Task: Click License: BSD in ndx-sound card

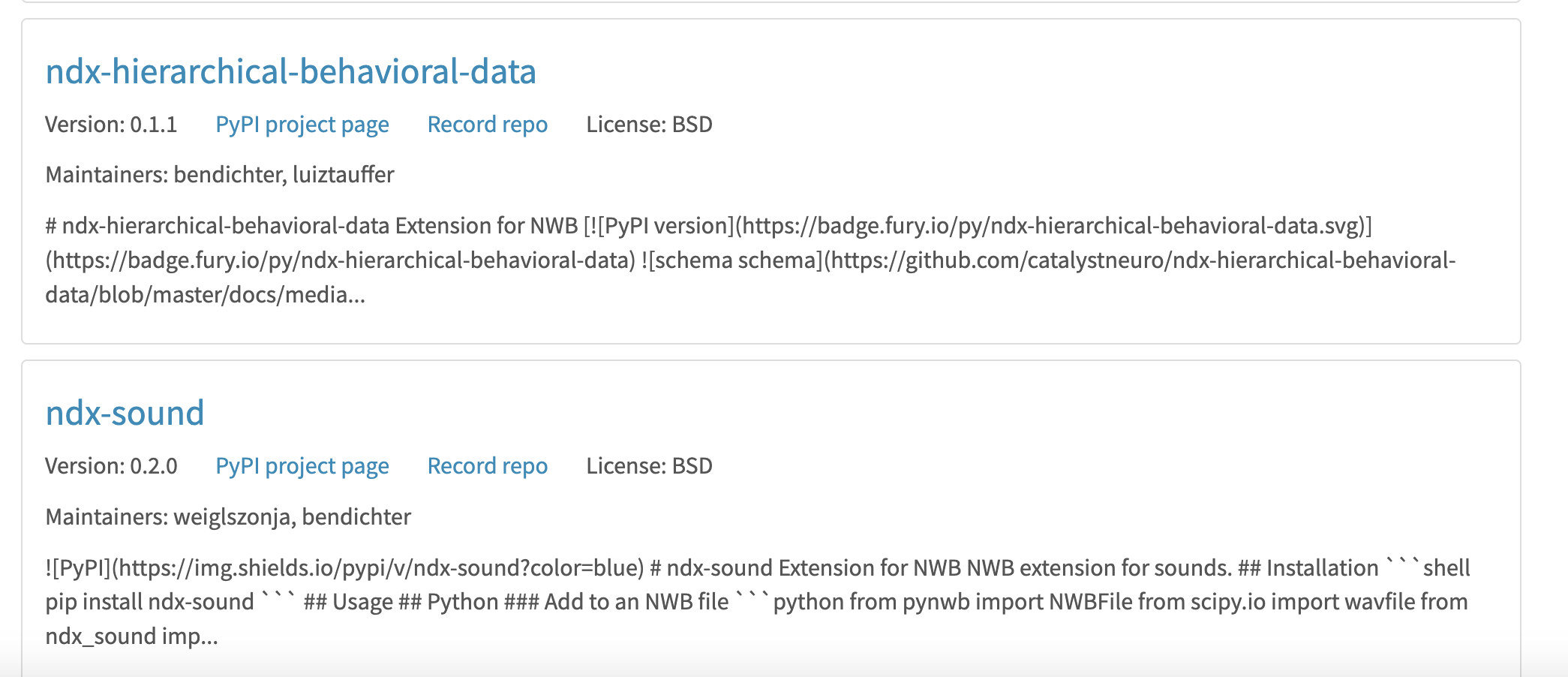Action: click(649, 466)
